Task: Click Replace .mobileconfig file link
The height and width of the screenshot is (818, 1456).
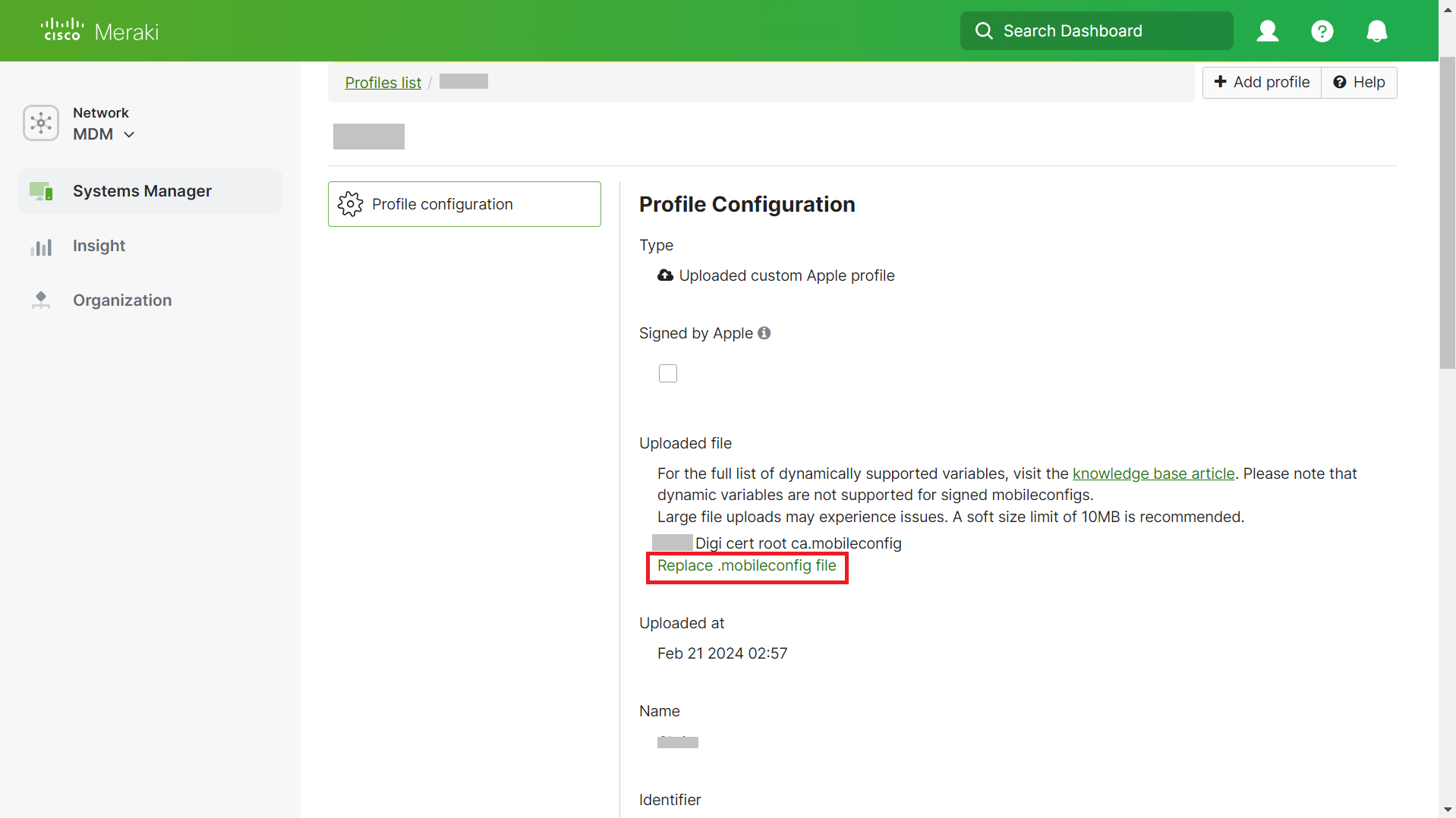Action: tap(746, 565)
